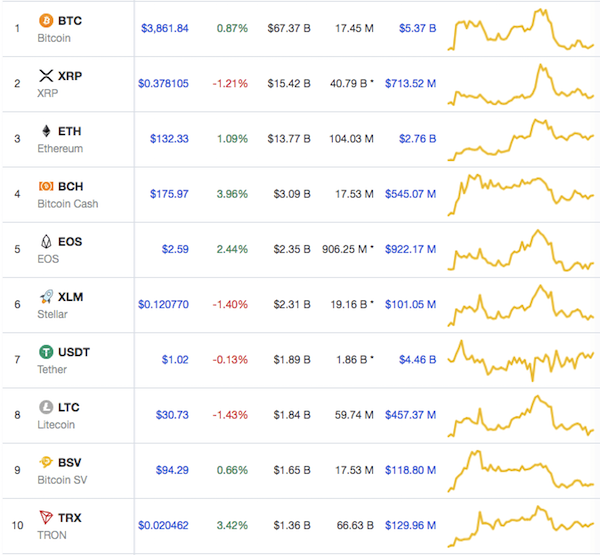Click the red TRON TRX icon
This screenshot has width=600, height=555.
pyautogui.click(x=45, y=517)
